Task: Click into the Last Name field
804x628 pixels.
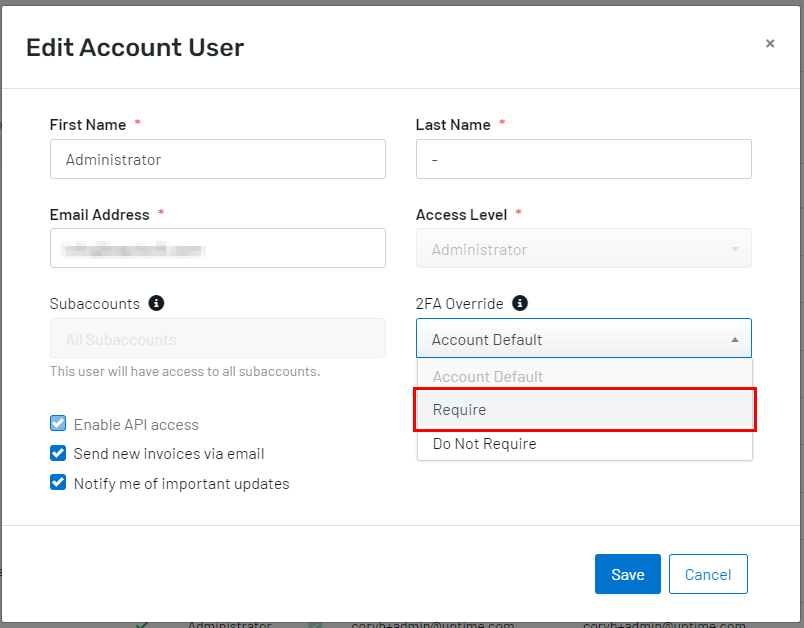Action: 583,159
